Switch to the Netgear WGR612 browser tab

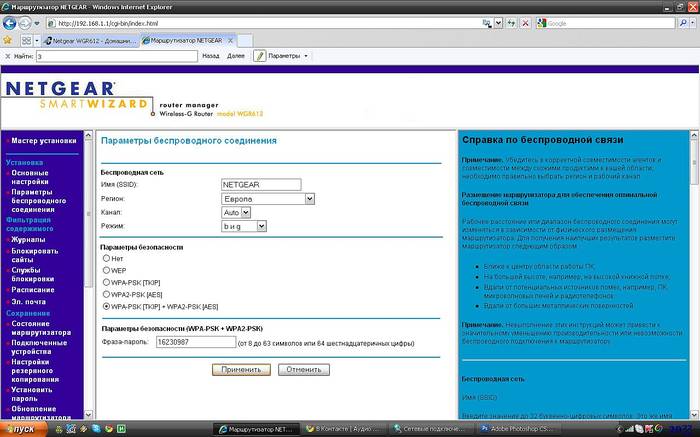pos(90,40)
